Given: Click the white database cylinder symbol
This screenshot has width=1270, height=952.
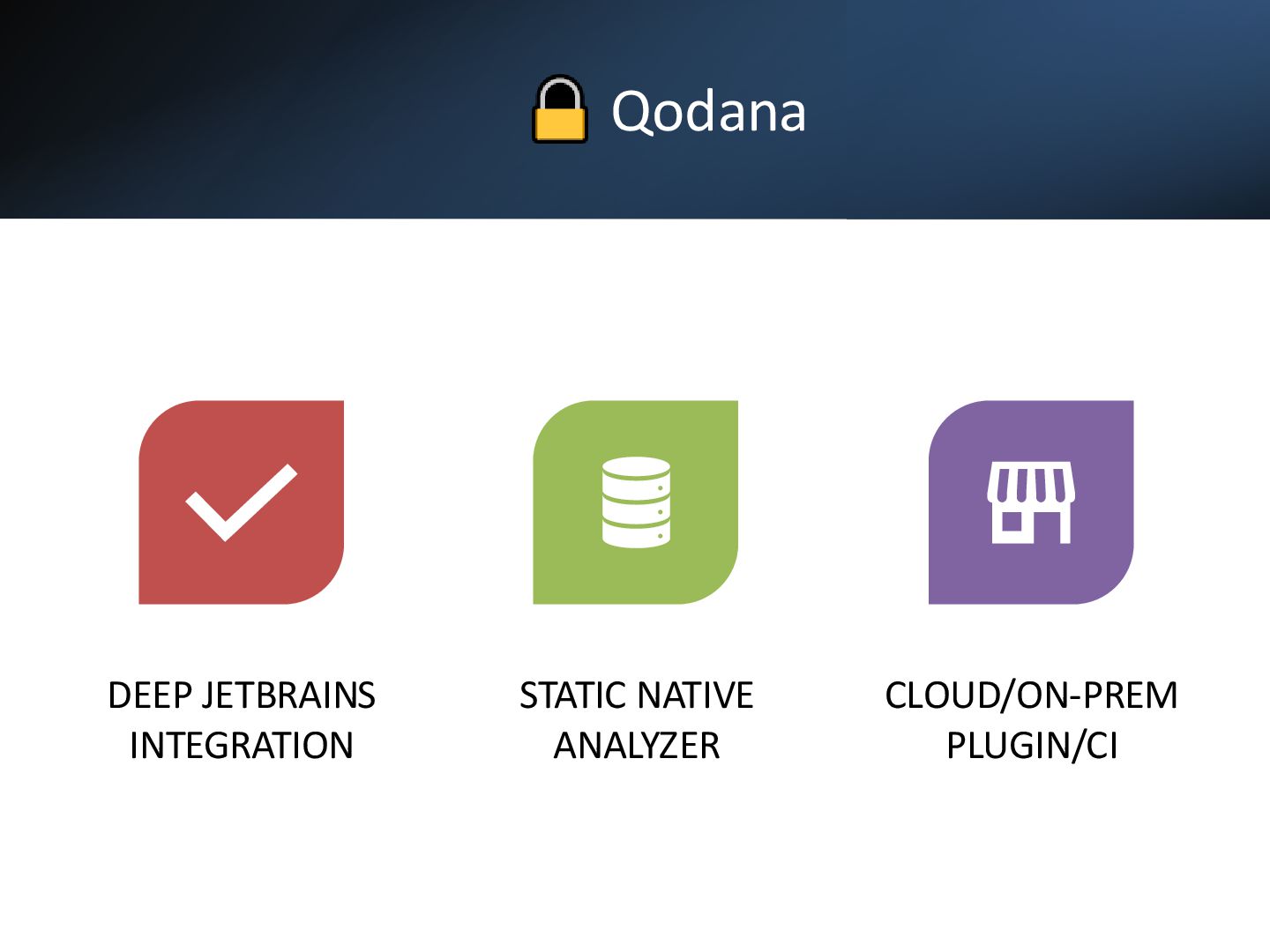Looking at the screenshot, I should click(636, 502).
